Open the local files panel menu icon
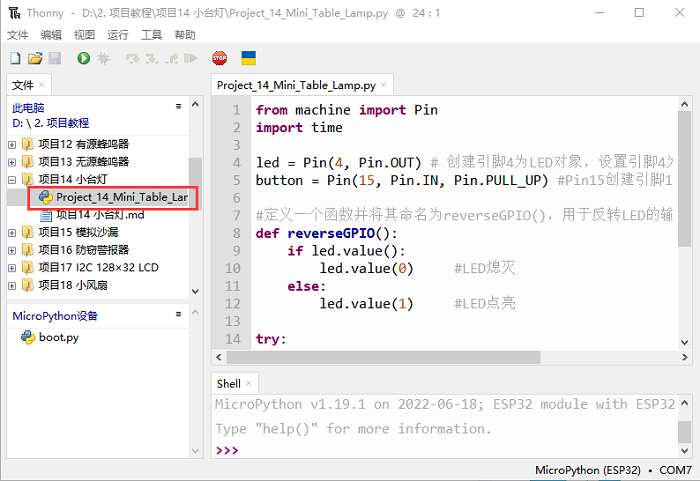This screenshot has width=700, height=481. pyautogui.click(x=178, y=105)
